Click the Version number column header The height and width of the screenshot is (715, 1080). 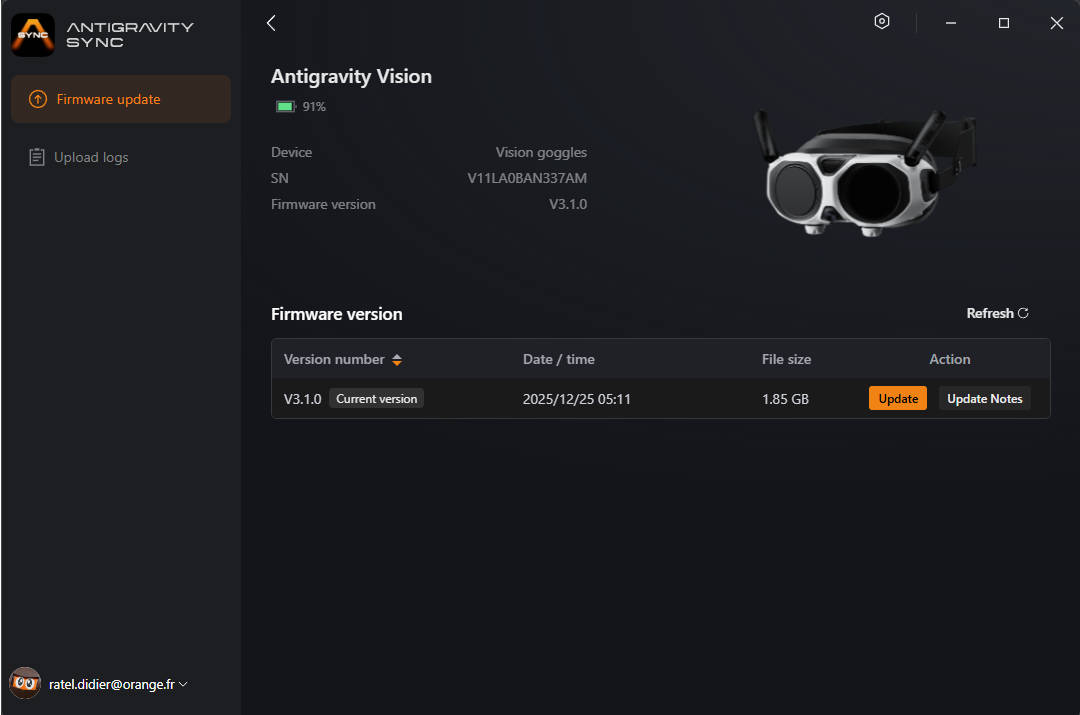[x=334, y=360]
